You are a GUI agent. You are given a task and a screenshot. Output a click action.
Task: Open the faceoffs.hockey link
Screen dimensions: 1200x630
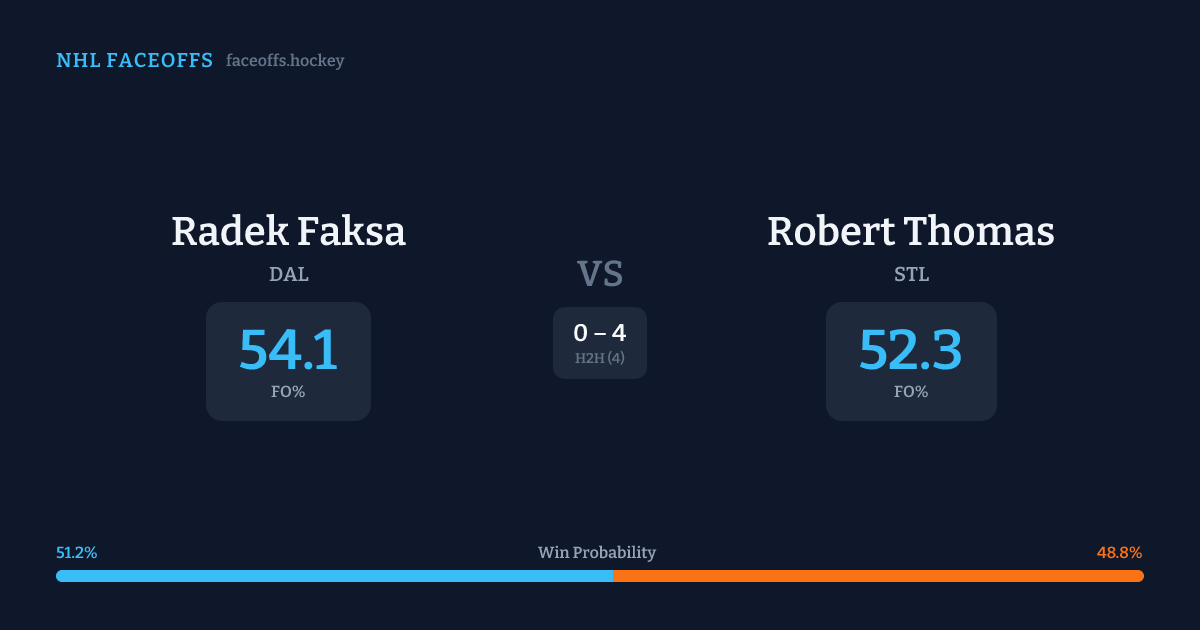click(x=285, y=61)
